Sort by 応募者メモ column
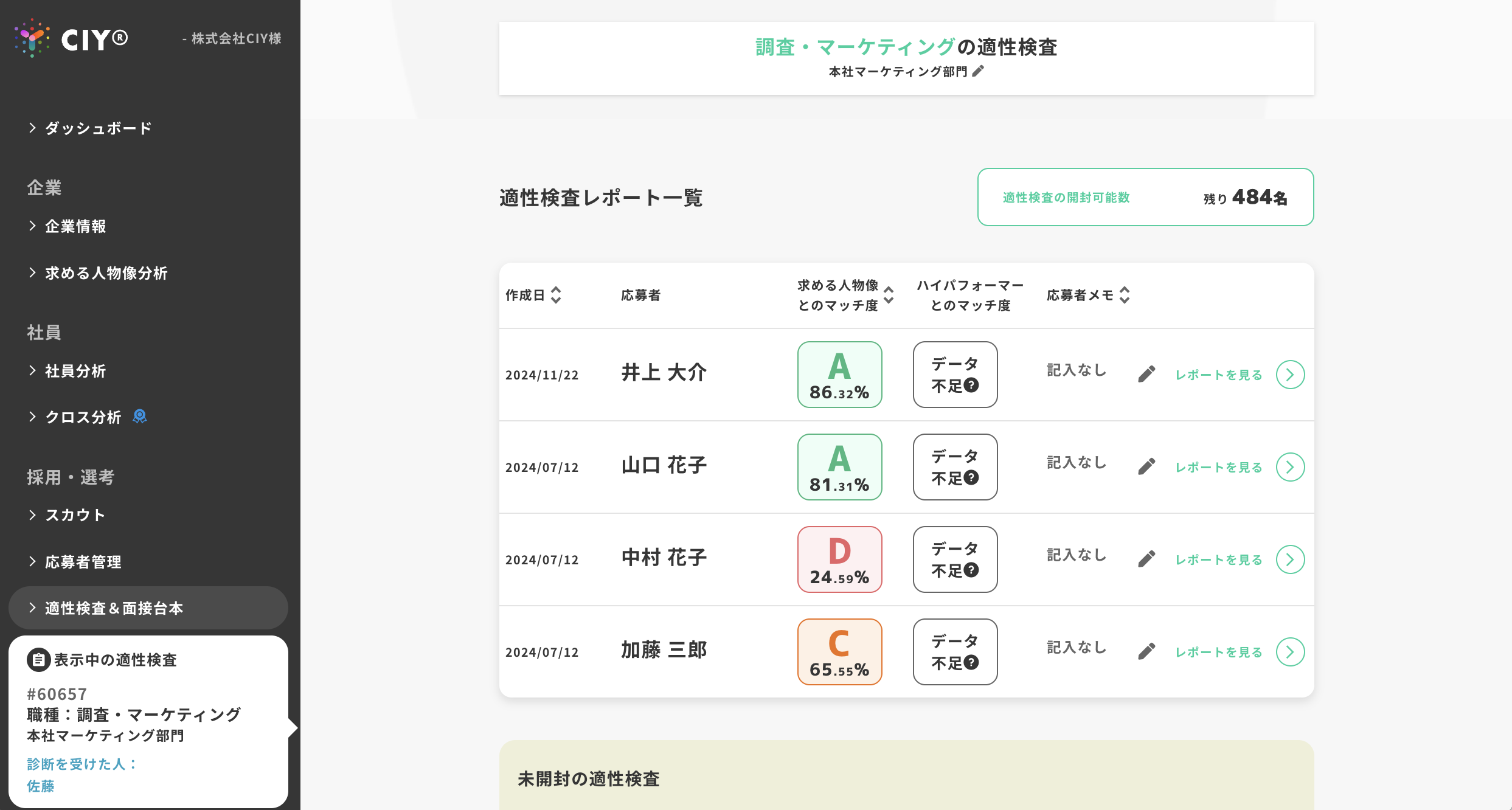 click(1125, 295)
